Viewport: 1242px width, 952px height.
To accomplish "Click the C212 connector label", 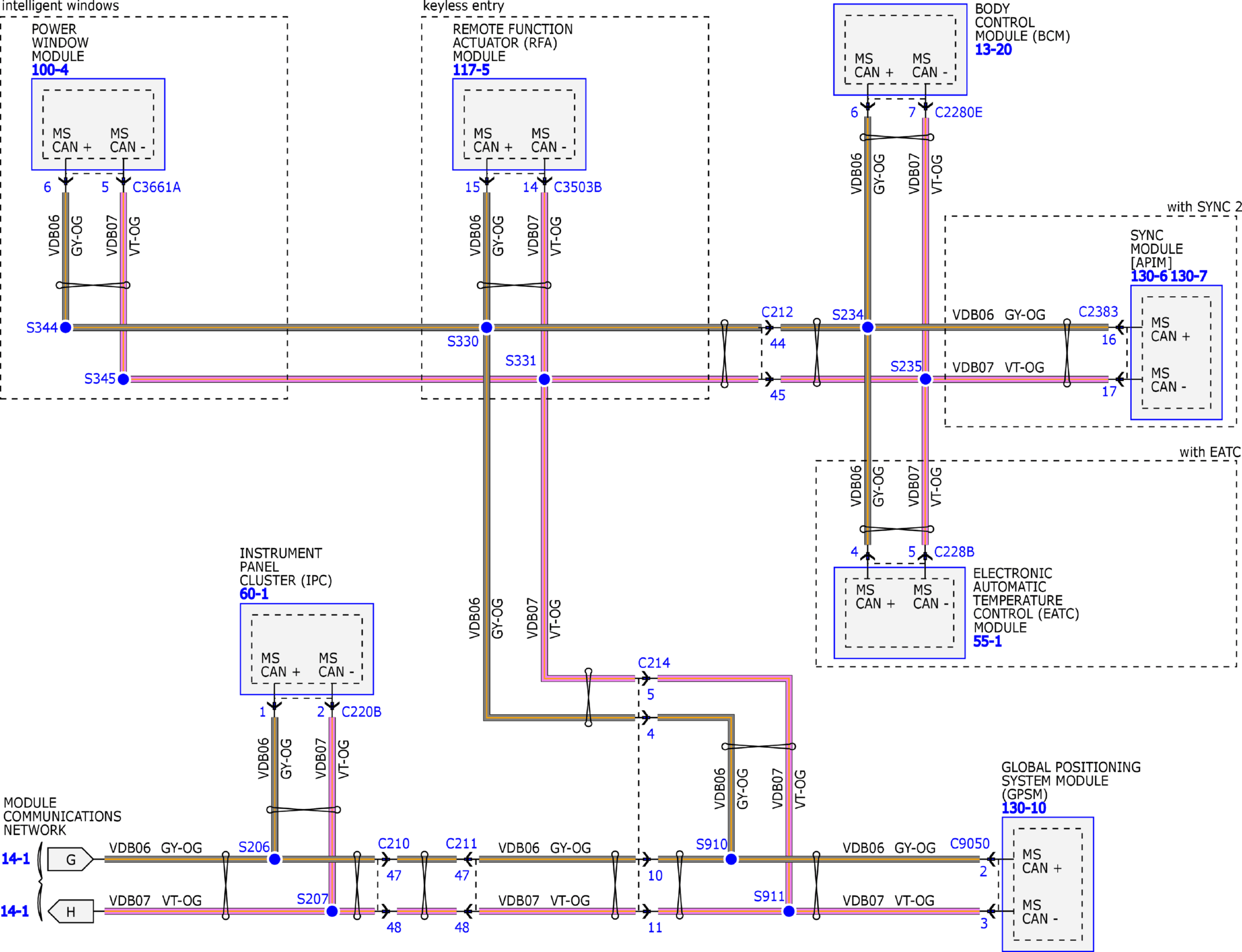I will 777,312.
